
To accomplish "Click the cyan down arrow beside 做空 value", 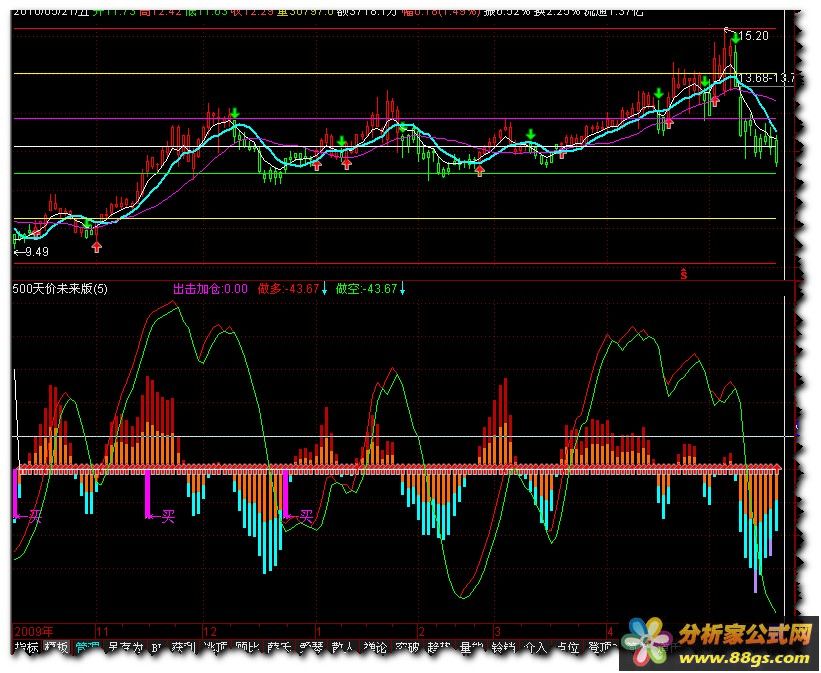I will pyautogui.click(x=403, y=289).
